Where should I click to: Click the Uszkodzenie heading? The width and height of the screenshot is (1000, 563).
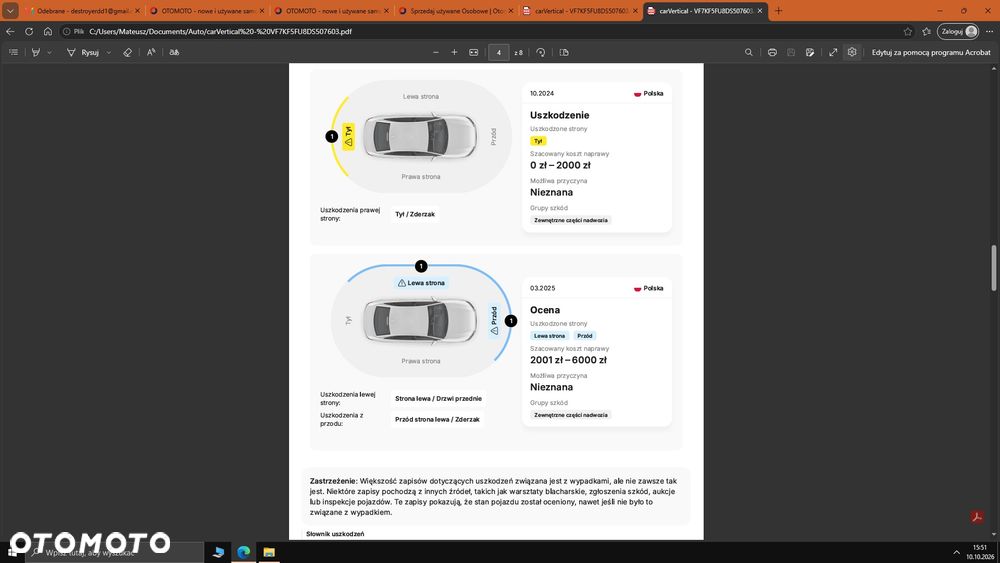[559, 115]
